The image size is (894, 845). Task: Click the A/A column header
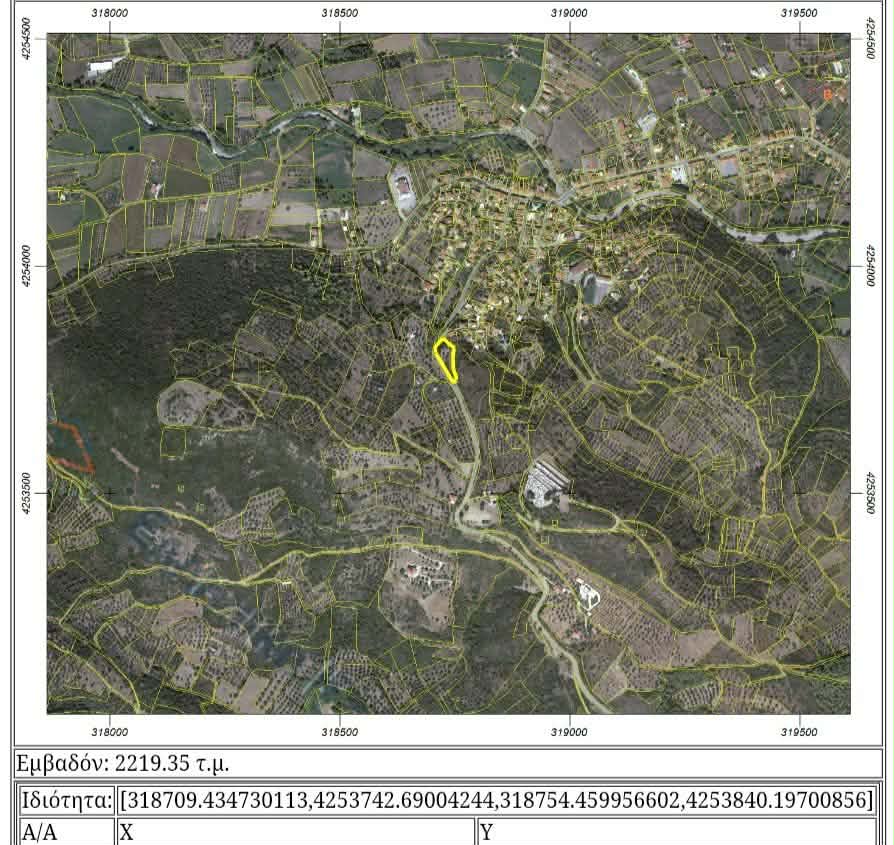[66, 833]
